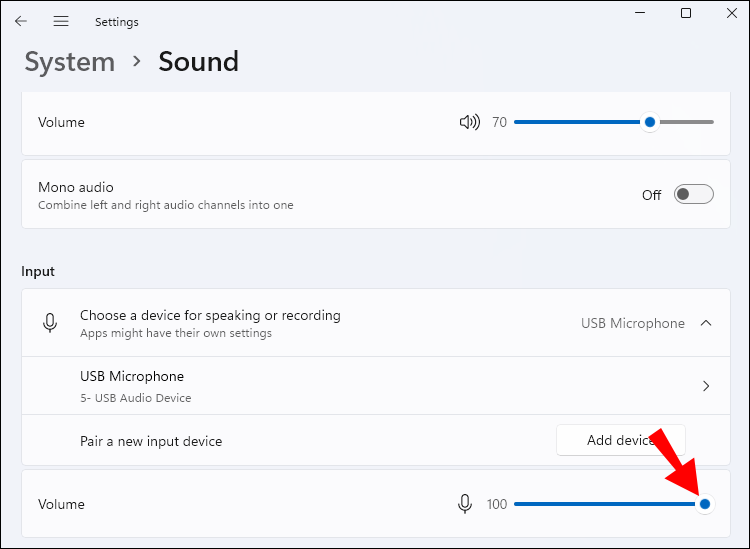Click the Add device button
This screenshot has height=549, width=750.
coord(620,441)
